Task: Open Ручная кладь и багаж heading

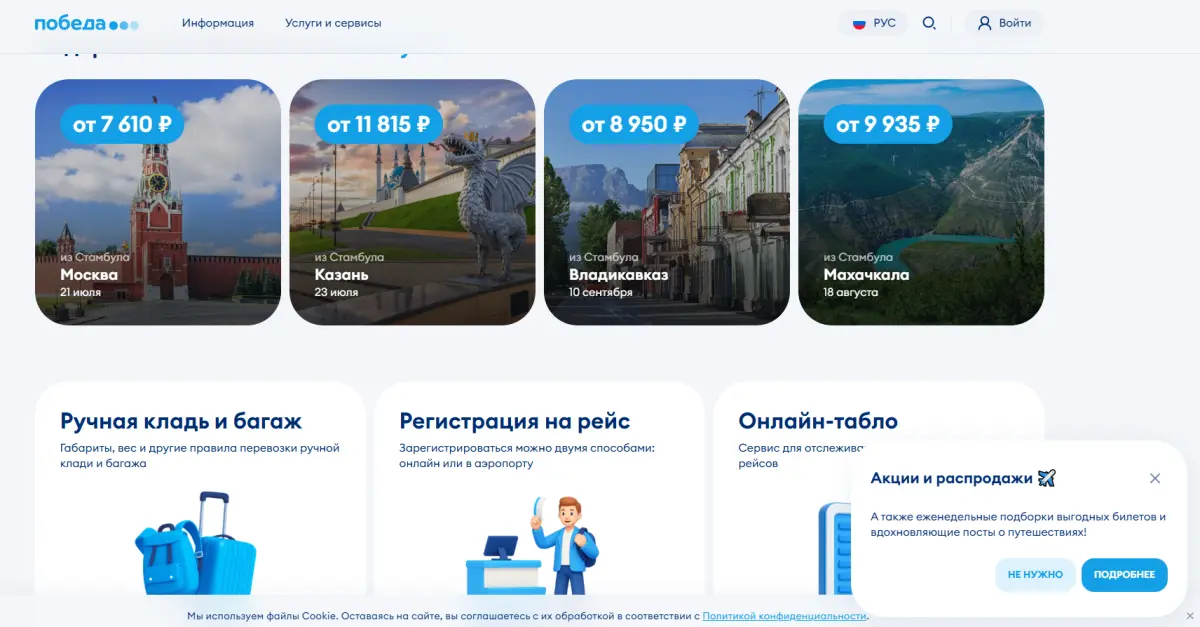Action: point(181,421)
